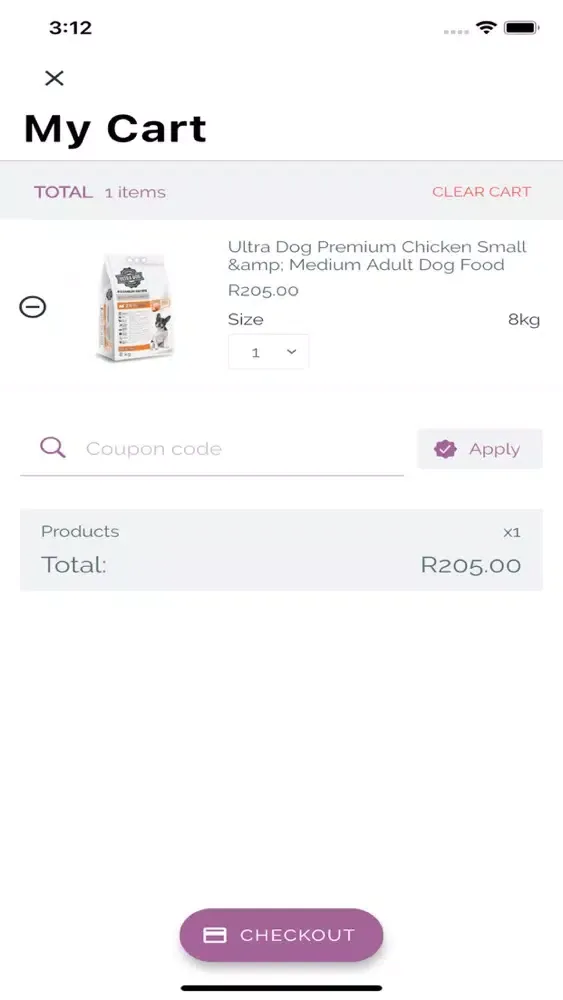Remove item using the minus circle icon
The height and width of the screenshot is (1000, 563).
(33, 307)
